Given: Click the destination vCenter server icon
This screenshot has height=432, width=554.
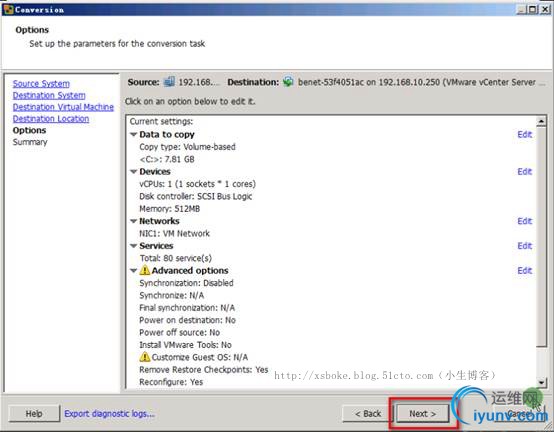Looking at the screenshot, I should pyautogui.click(x=288, y=82).
